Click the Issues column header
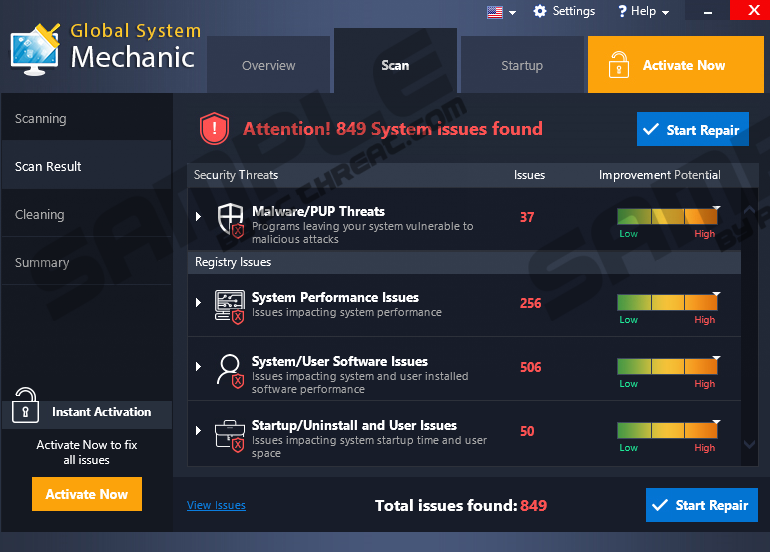 (529, 175)
